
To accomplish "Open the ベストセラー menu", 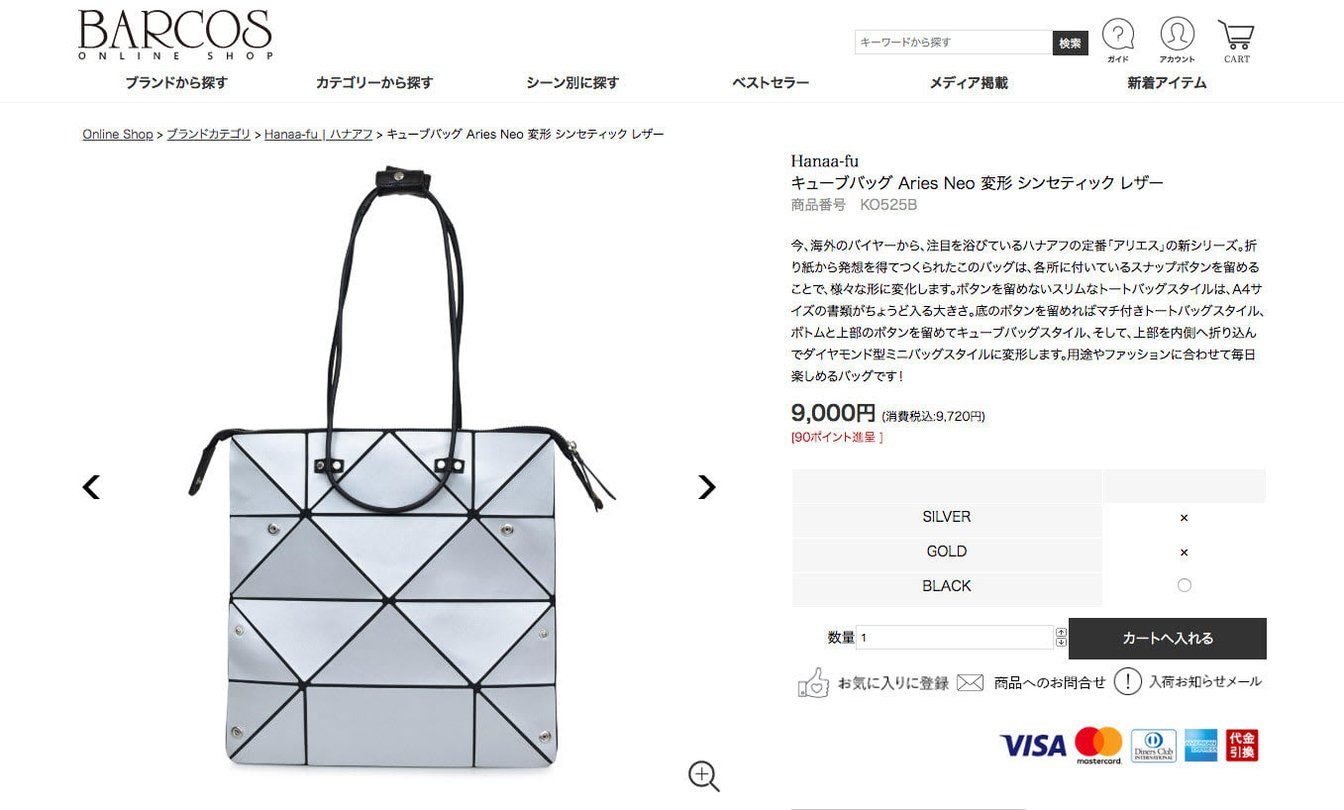I will click(770, 83).
